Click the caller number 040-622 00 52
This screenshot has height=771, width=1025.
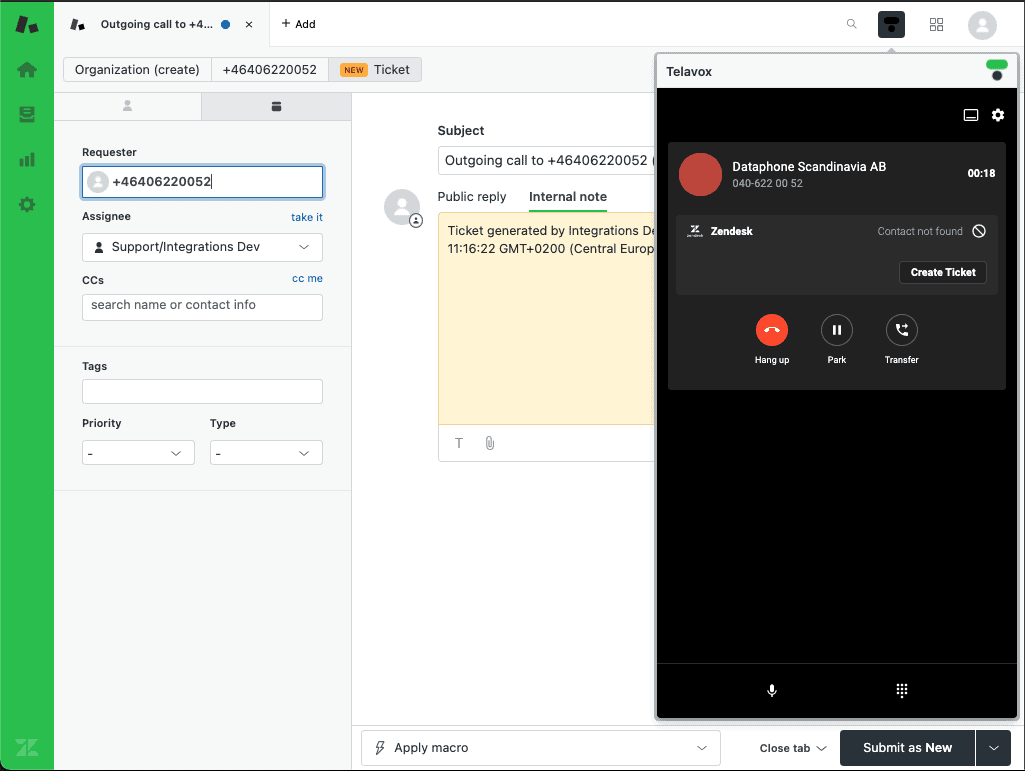point(767,184)
